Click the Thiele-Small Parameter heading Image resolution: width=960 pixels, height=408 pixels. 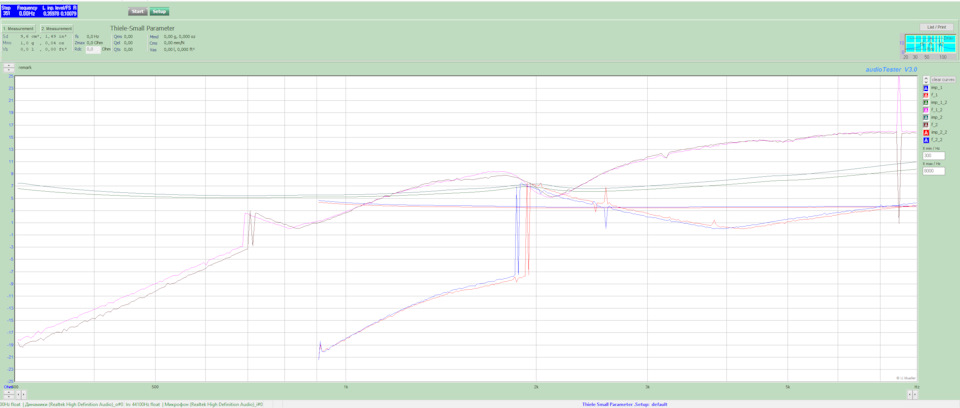[142, 28]
